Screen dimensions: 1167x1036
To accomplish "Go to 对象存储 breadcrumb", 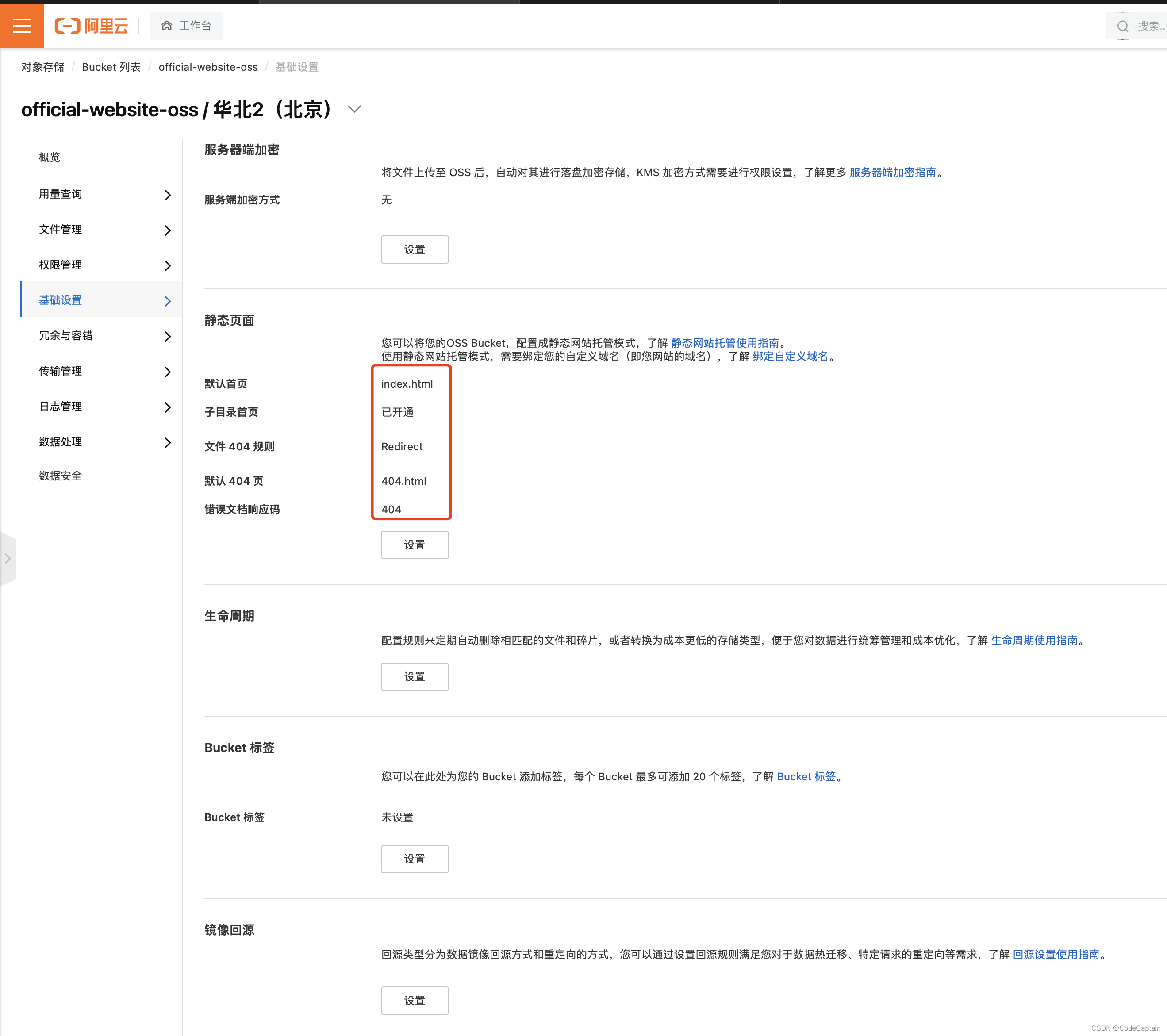I will click(x=43, y=67).
